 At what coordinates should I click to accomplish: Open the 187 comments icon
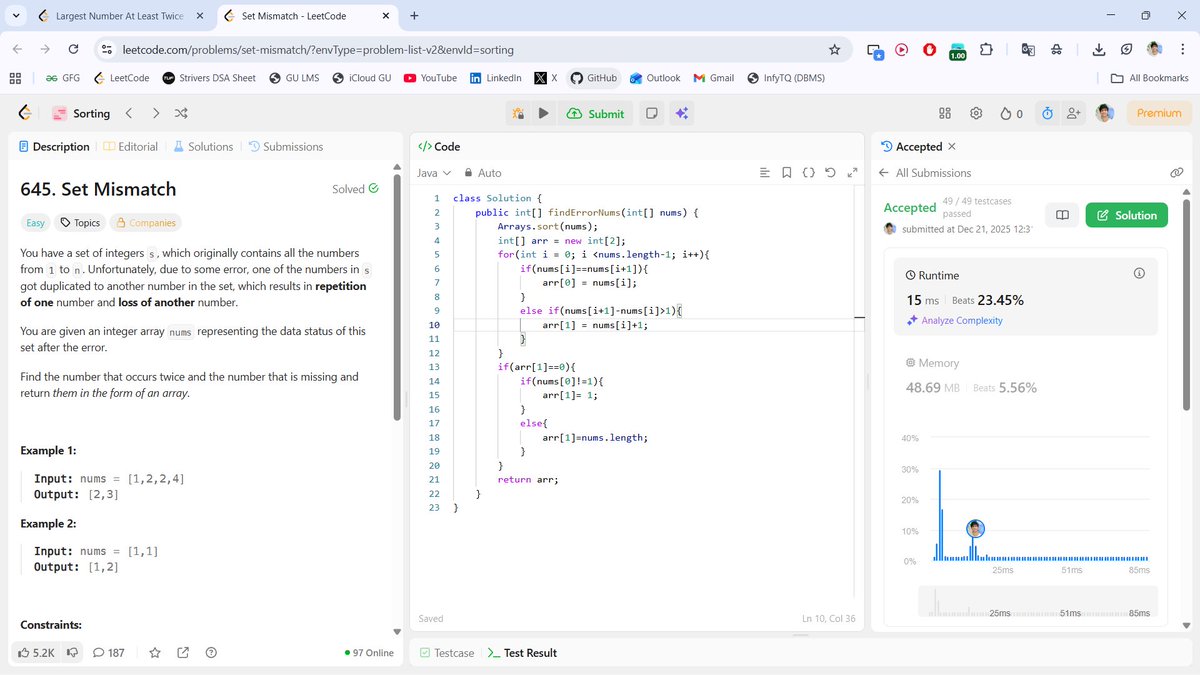(108, 652)
